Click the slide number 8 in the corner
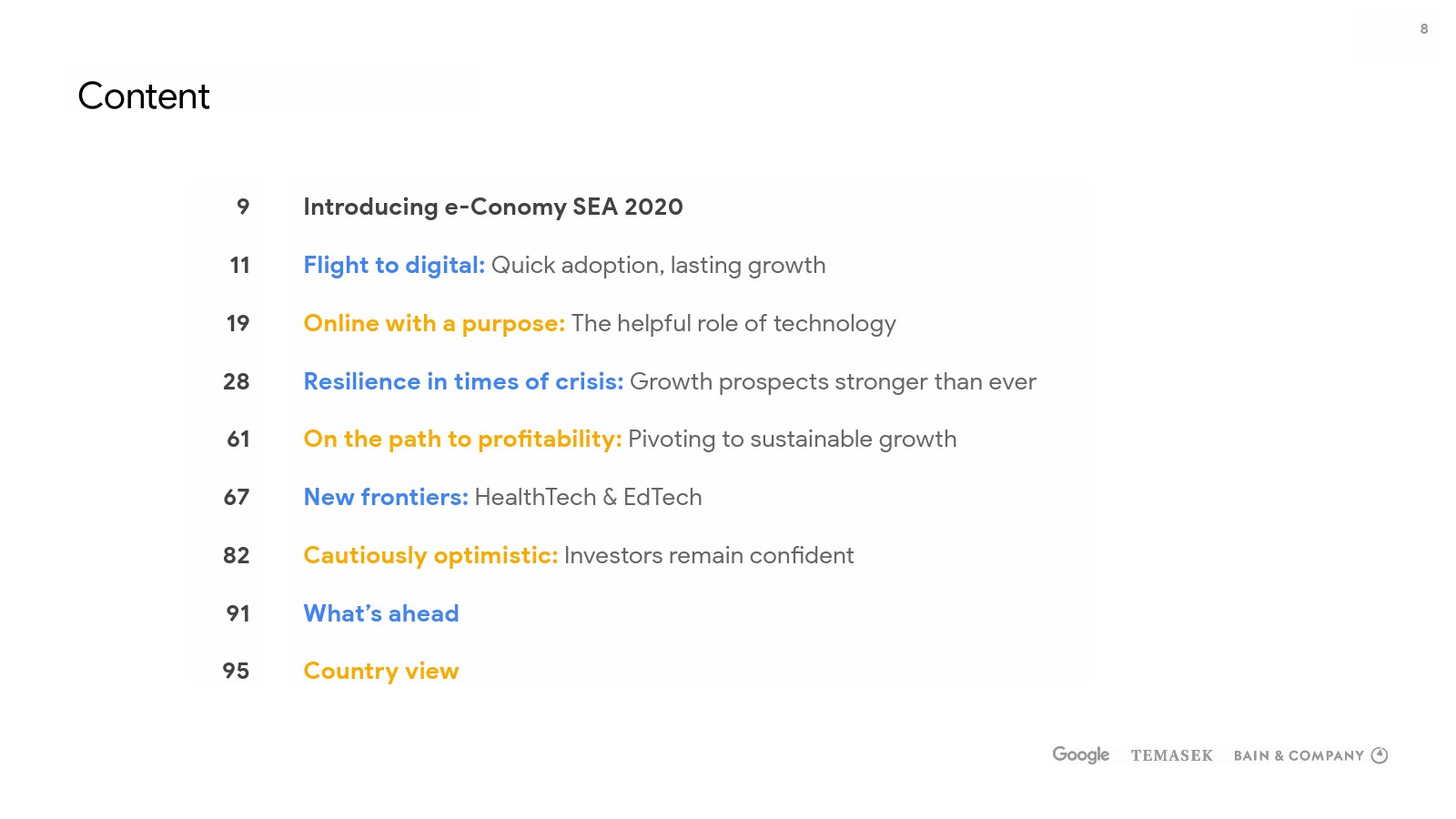The width and height of the screenshot is (1456, 819). click(1424, 29)
